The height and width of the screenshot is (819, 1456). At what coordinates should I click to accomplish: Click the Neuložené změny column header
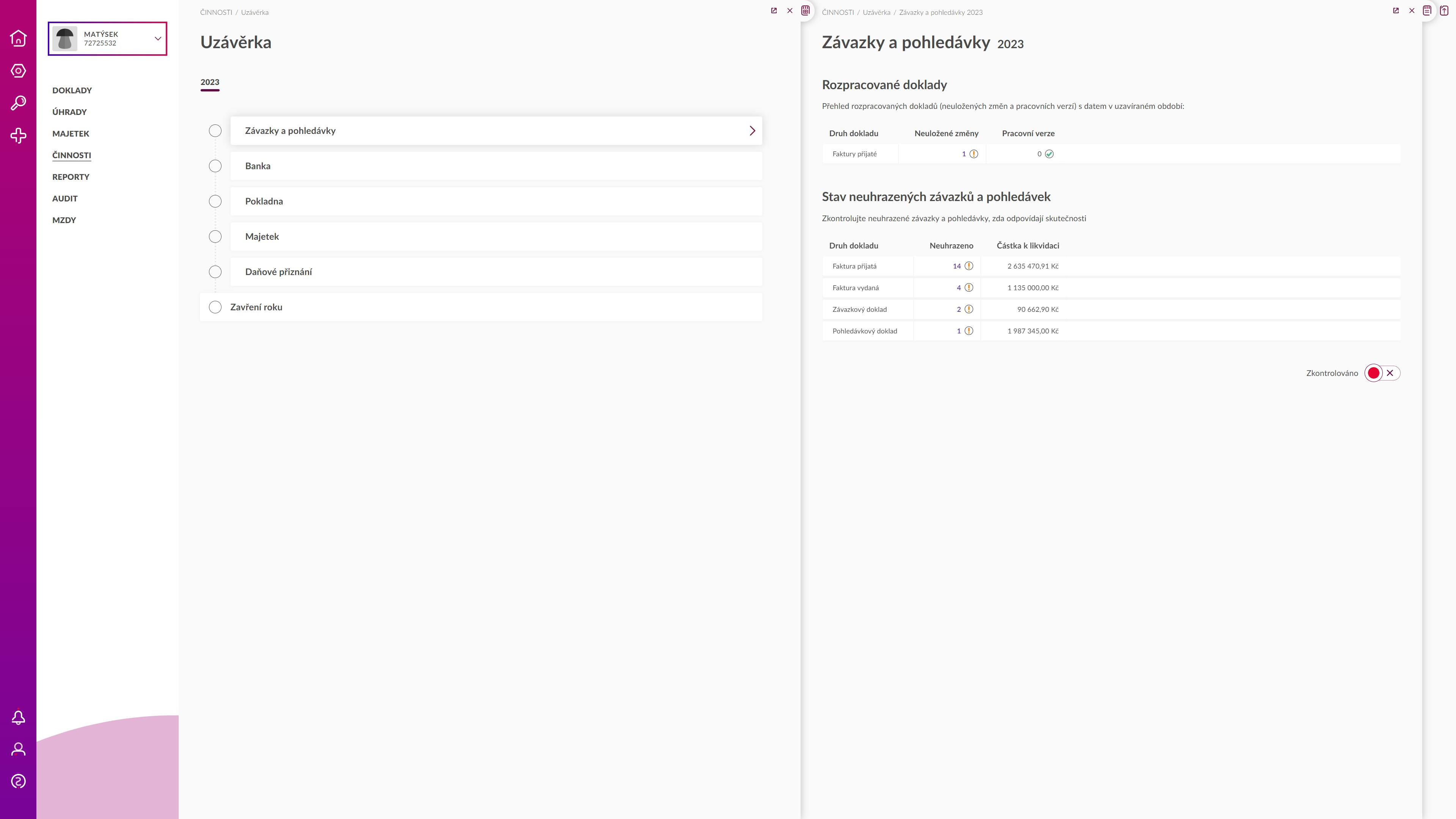tap(946, 134)
